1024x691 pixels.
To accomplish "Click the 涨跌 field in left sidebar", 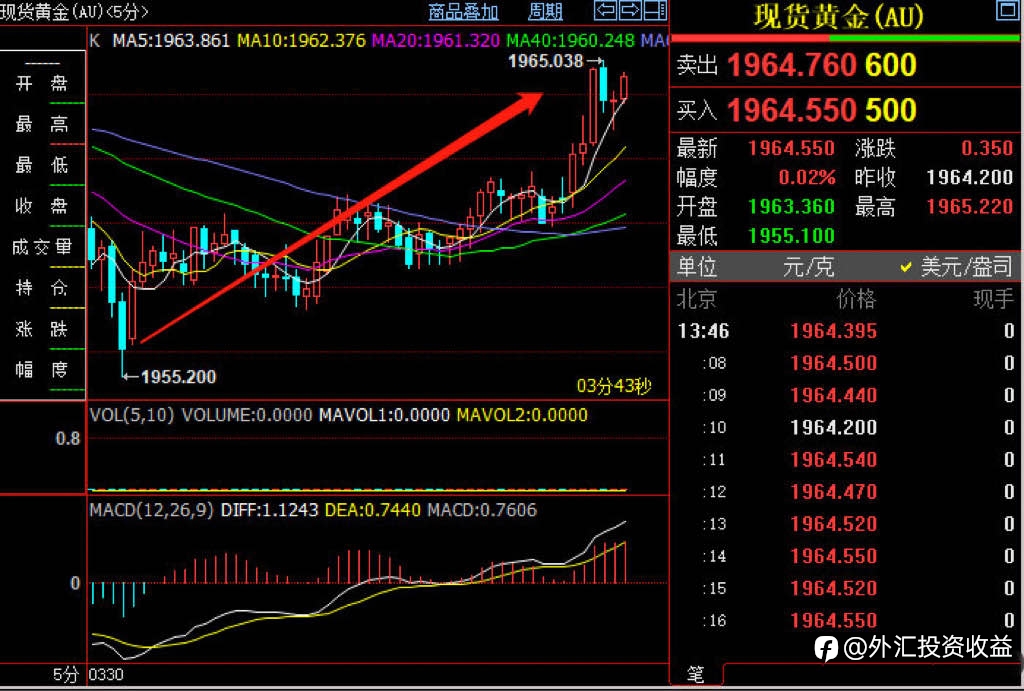I will click(x=42, y=328).
